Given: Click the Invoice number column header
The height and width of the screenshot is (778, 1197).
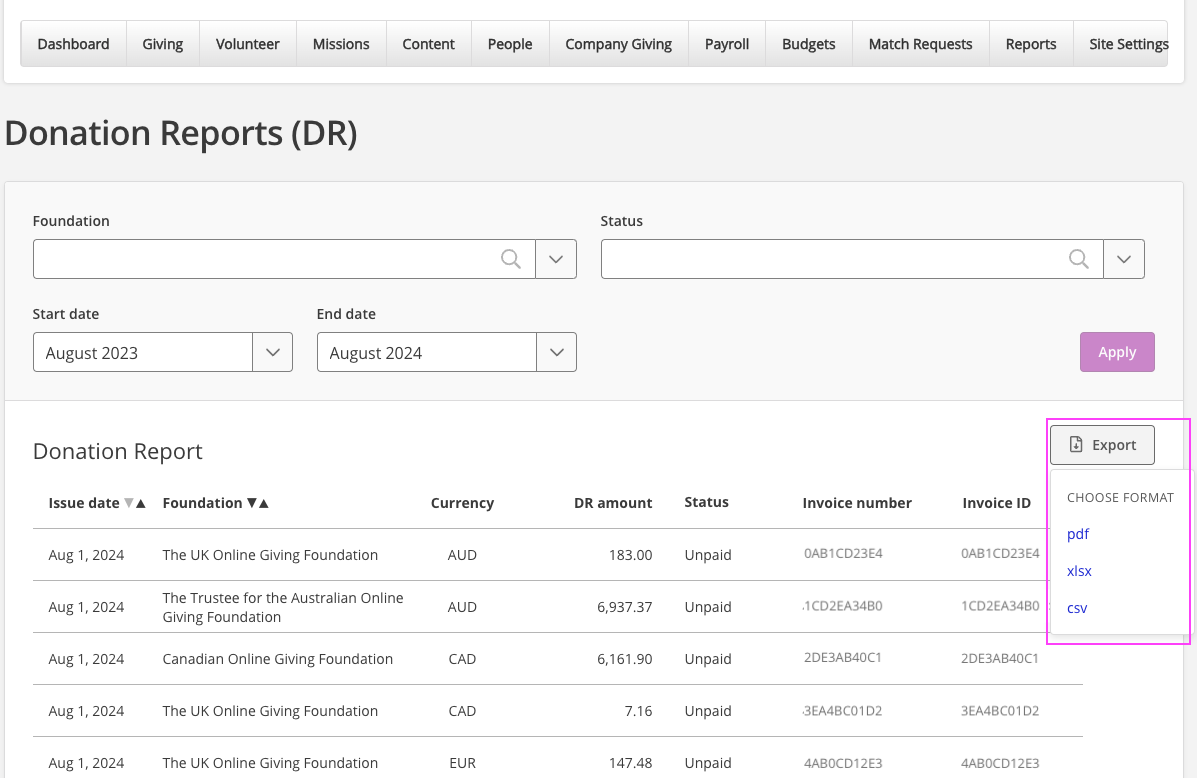Looking at the screenshot, I should pyautogui.click(x=857, y=503).
